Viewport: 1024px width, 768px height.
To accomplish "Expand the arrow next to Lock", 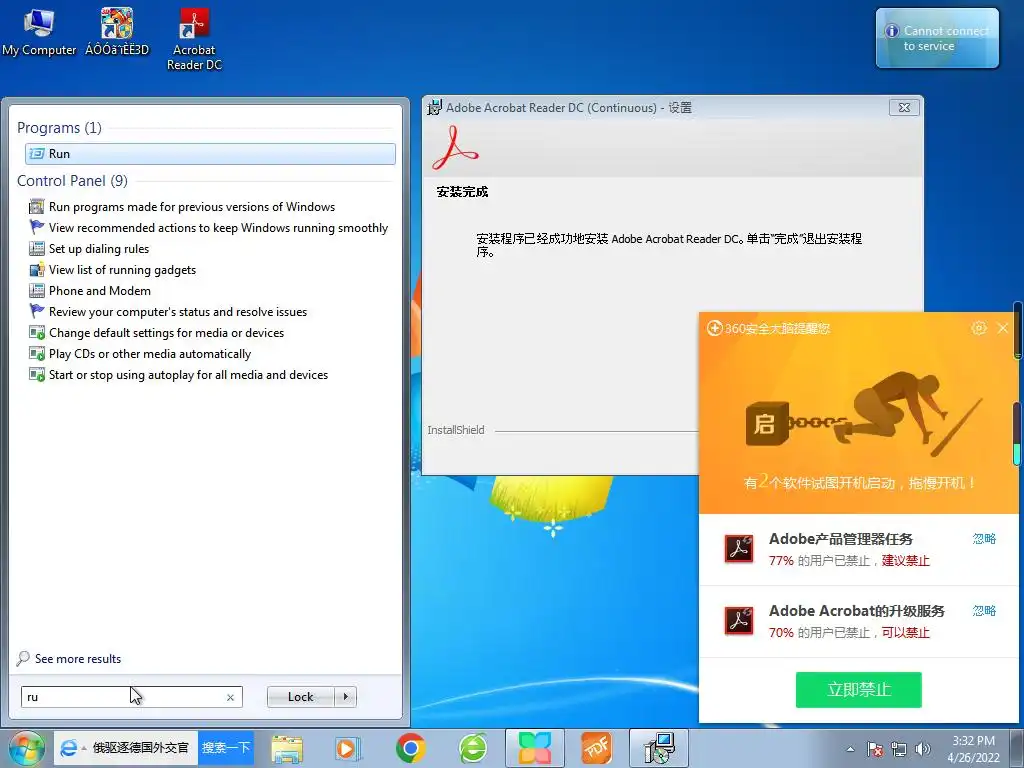I will pyautogui.click(x=345, y=697).
